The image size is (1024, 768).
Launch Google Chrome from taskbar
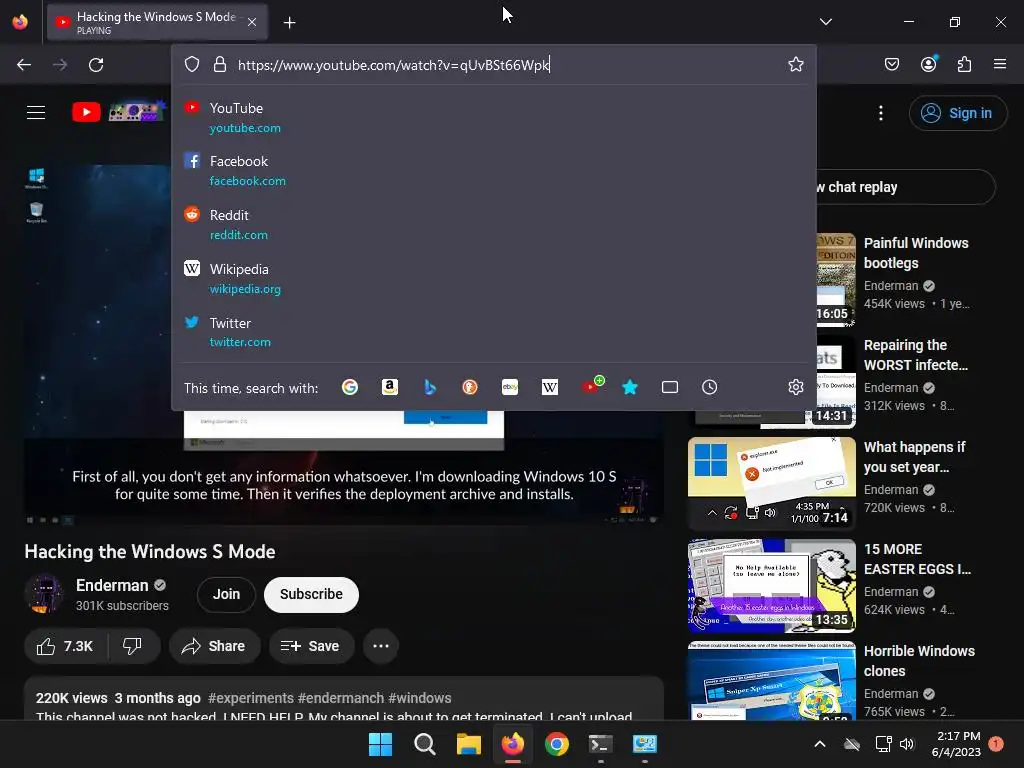556,744
